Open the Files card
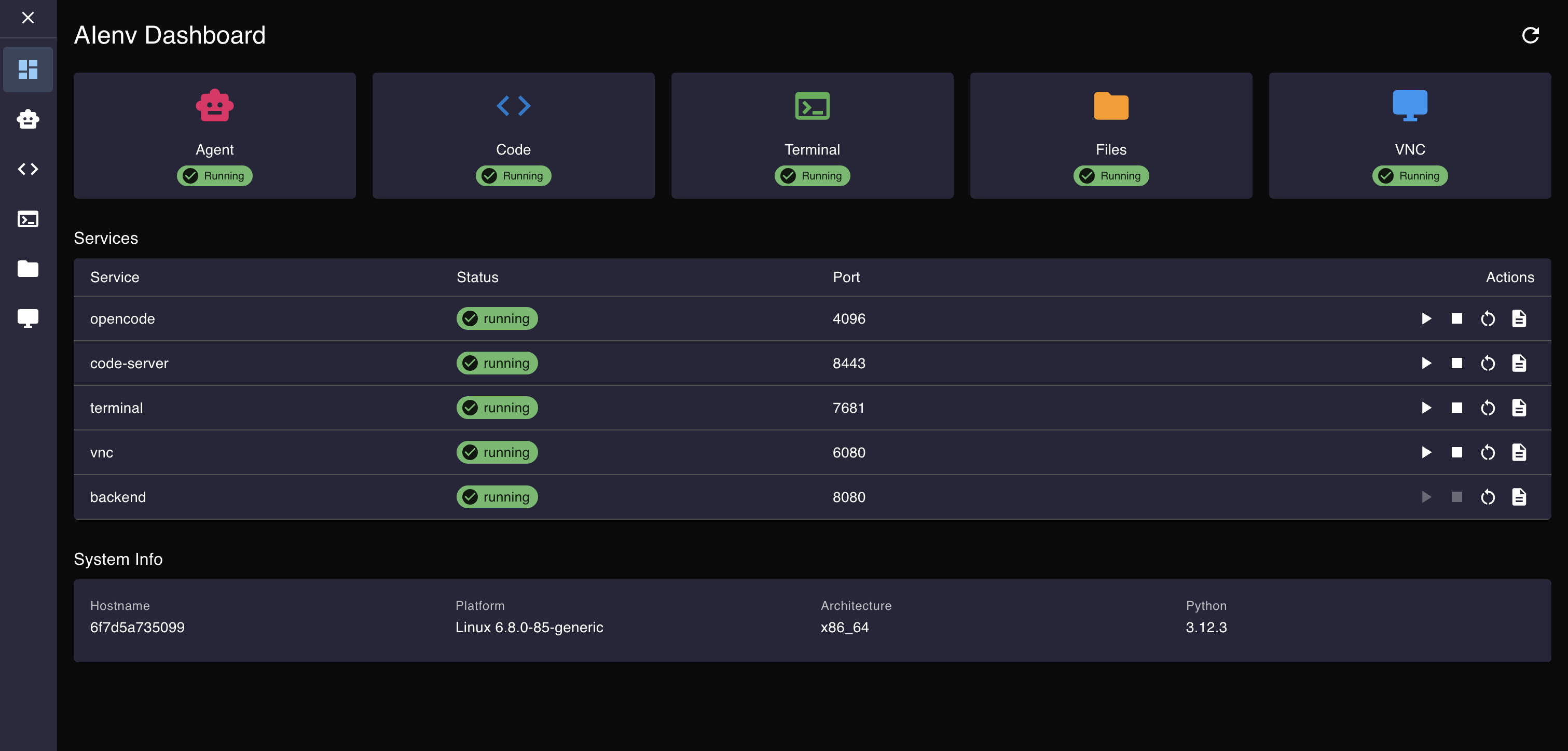The image size is (1568, 751). [x=1111, y=135]
